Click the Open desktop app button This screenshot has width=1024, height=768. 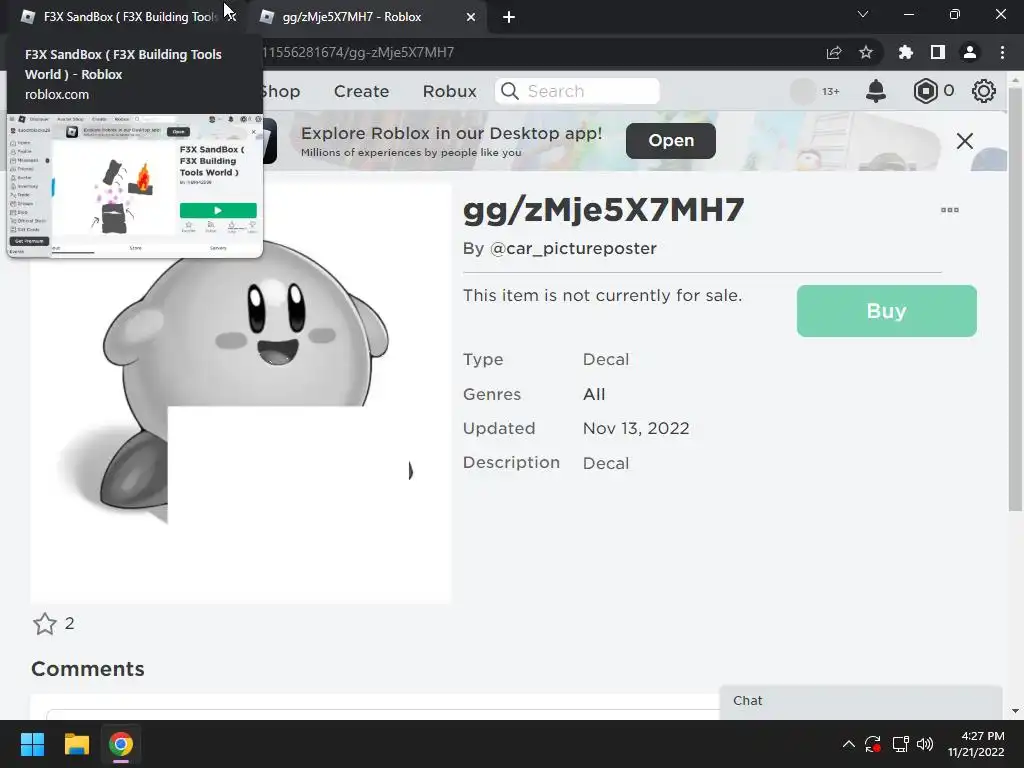coord(671,140)
